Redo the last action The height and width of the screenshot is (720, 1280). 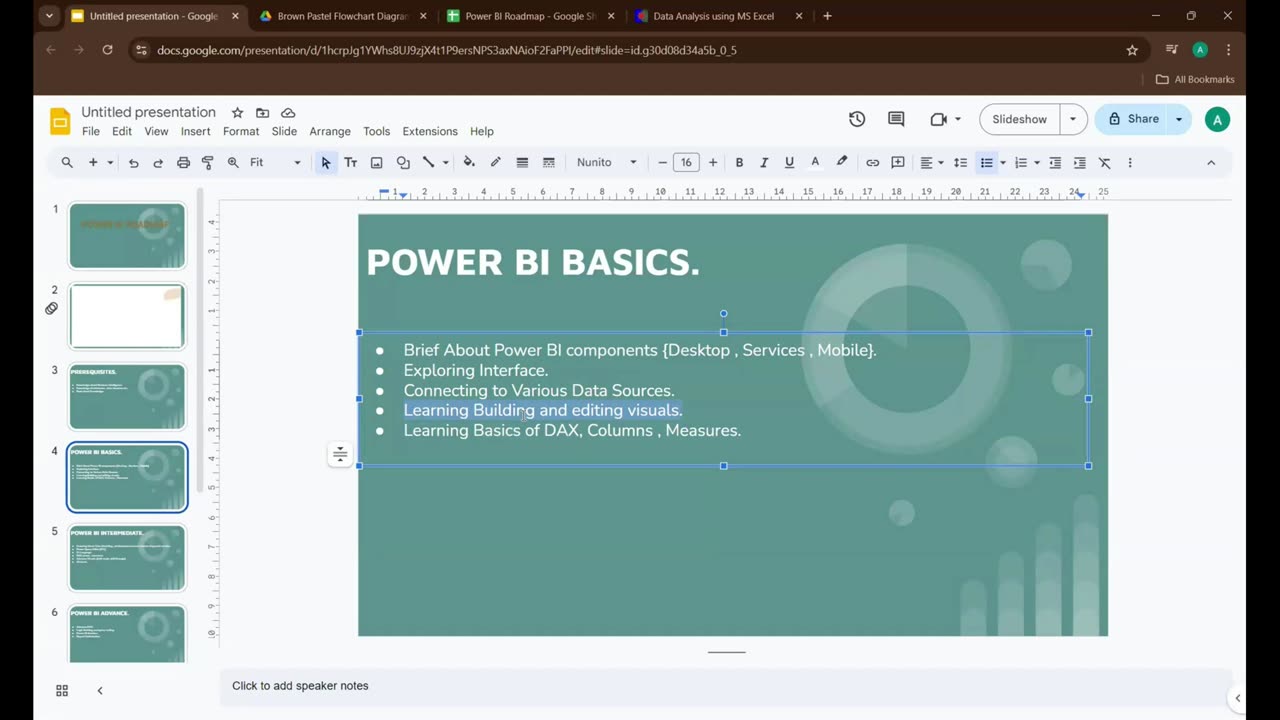coord(158,162)
